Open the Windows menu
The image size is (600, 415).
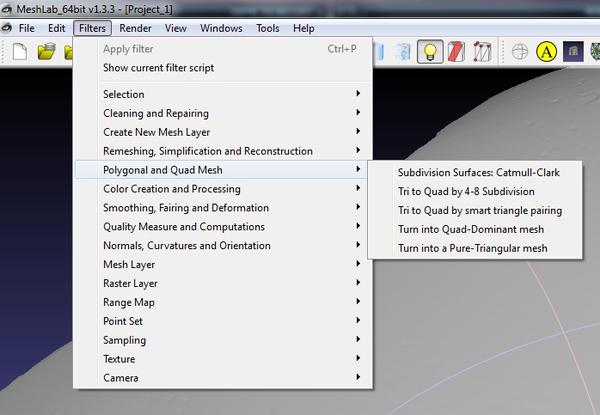pos(221,28)
